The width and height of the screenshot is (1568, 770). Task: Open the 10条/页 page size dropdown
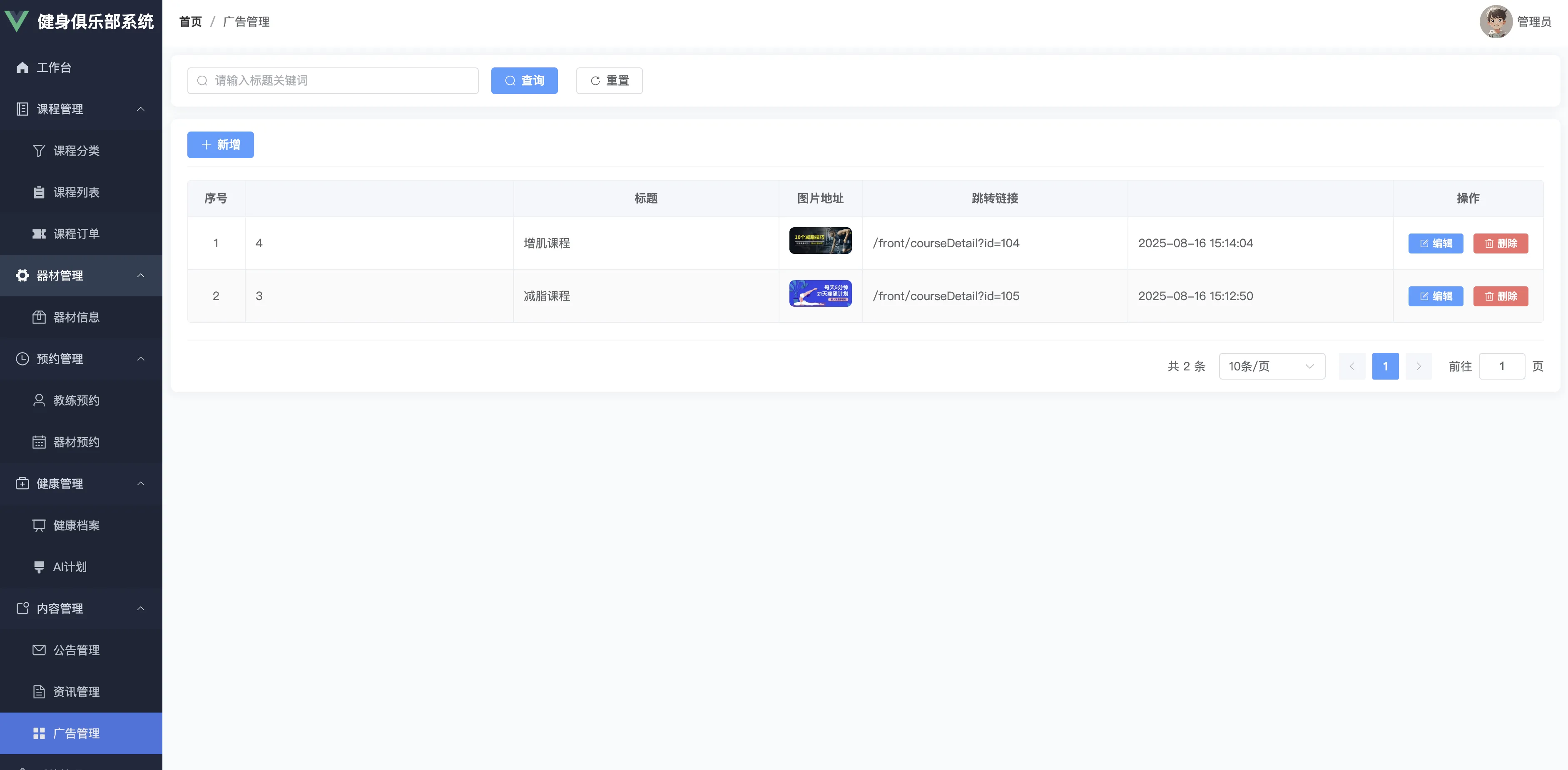tap(1272, 366)
